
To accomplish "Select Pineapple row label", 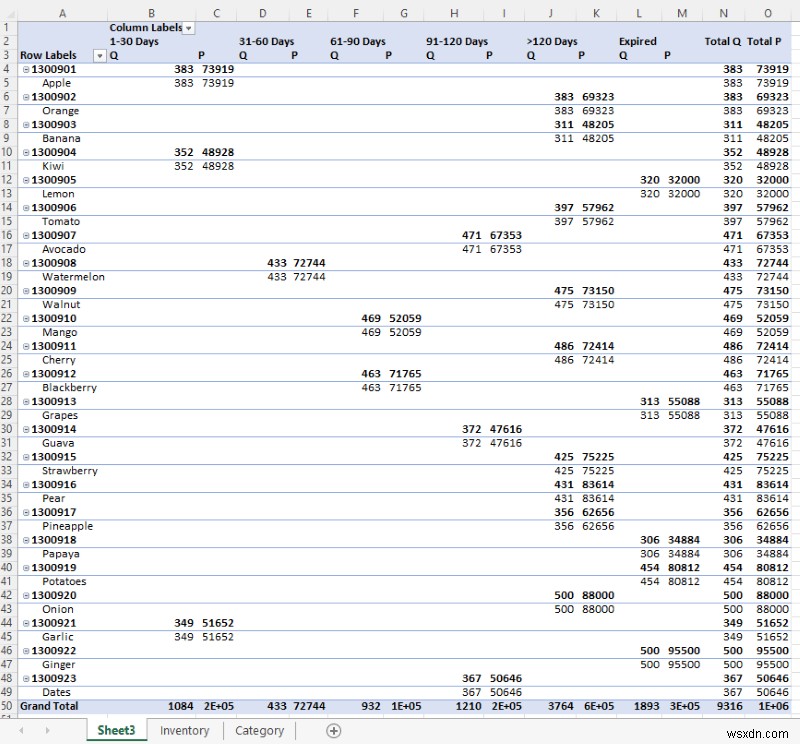I will [62, 526].
